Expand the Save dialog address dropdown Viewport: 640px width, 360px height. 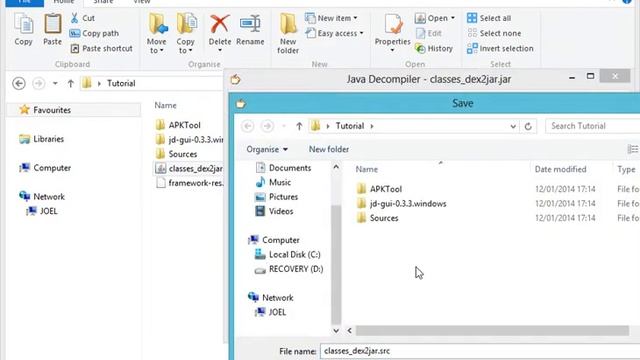pos(513,126)
